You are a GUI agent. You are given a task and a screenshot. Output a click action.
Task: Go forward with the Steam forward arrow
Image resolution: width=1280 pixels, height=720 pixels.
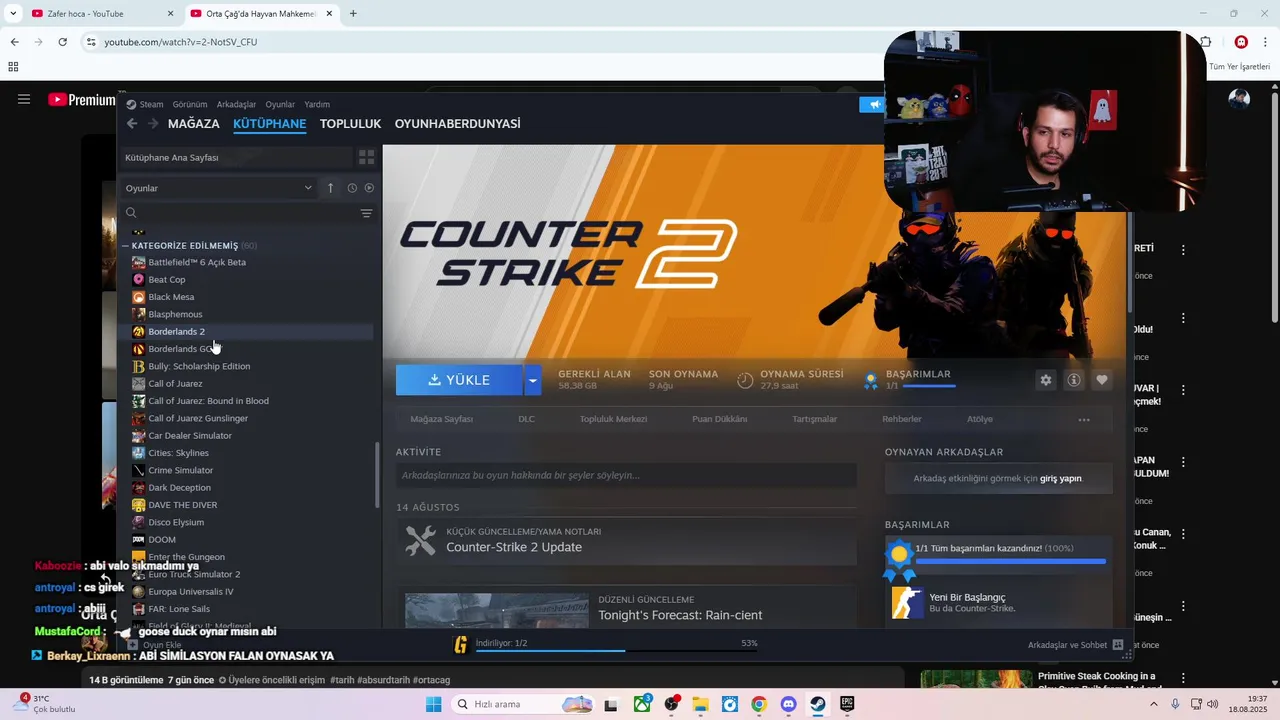tap(153, 124)
